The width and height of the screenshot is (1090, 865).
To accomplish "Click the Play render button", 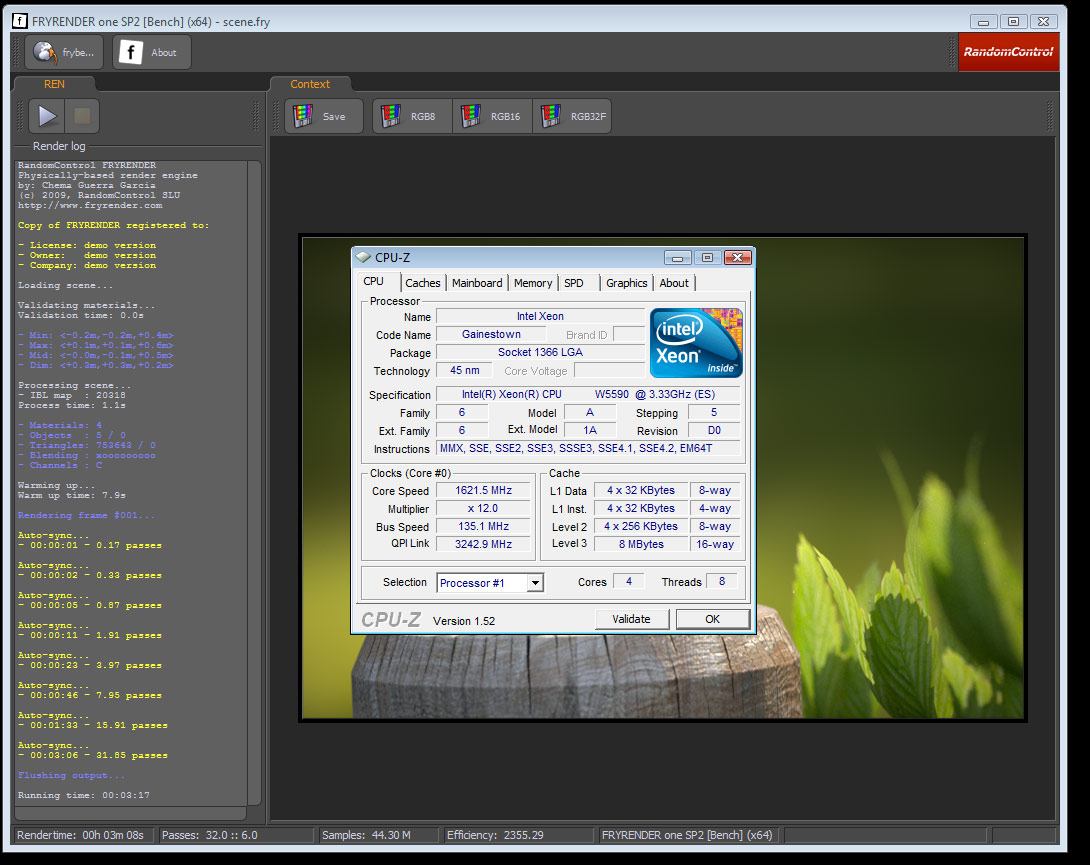I will coord(47,116).
